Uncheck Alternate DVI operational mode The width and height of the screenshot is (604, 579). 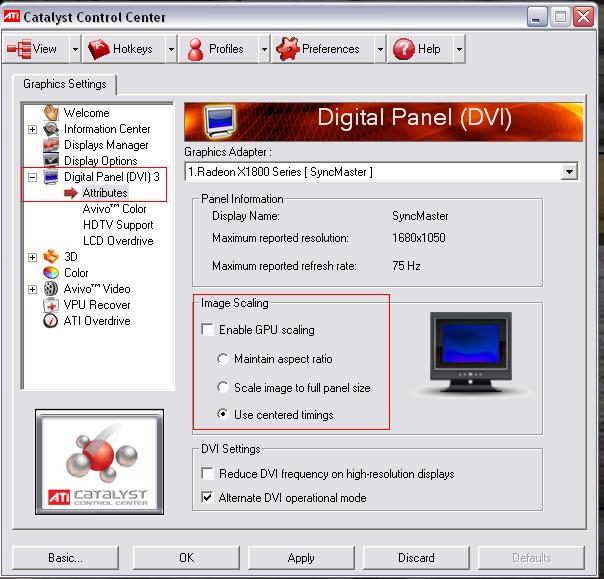click(x=208, y=497)
